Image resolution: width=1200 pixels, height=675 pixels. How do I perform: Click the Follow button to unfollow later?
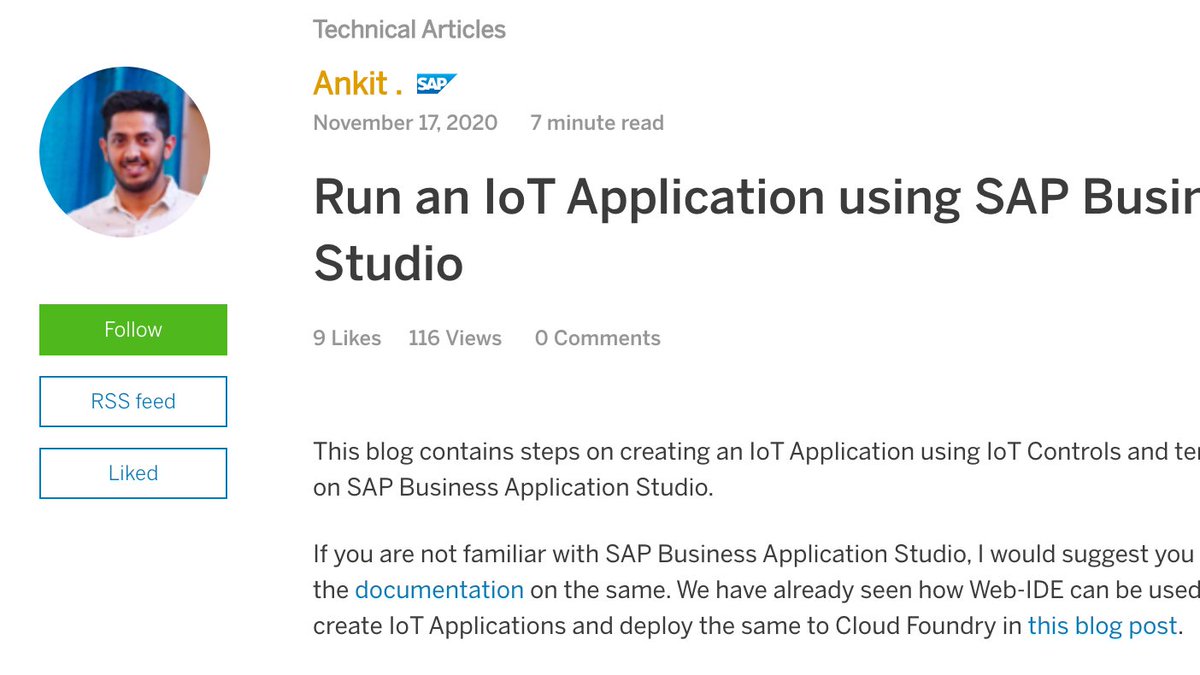pyautogui.click(x=133, y=329)
